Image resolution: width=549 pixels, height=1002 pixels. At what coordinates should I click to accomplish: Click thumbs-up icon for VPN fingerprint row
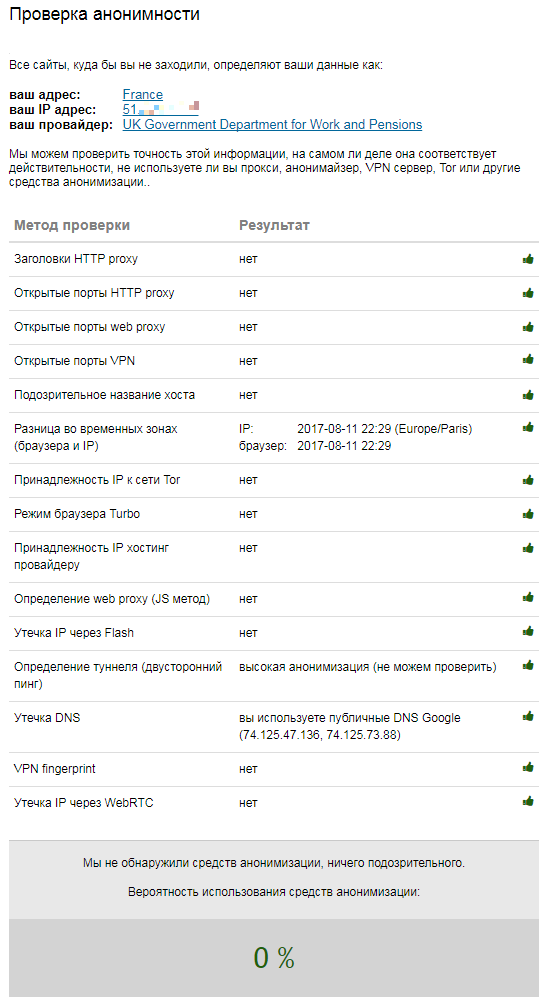coord(528,767)
